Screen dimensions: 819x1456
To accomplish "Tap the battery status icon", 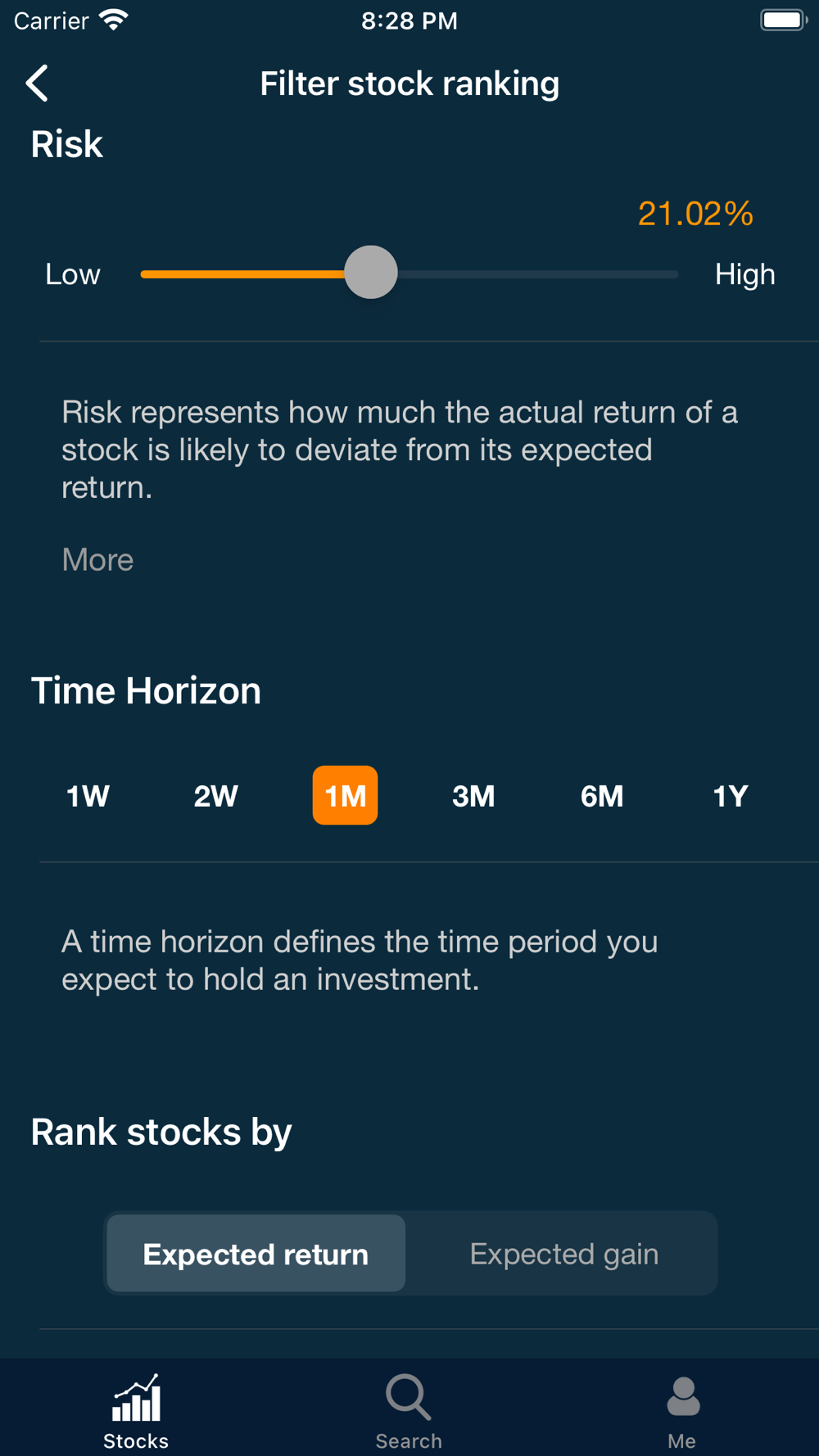I will coord(784,20).
